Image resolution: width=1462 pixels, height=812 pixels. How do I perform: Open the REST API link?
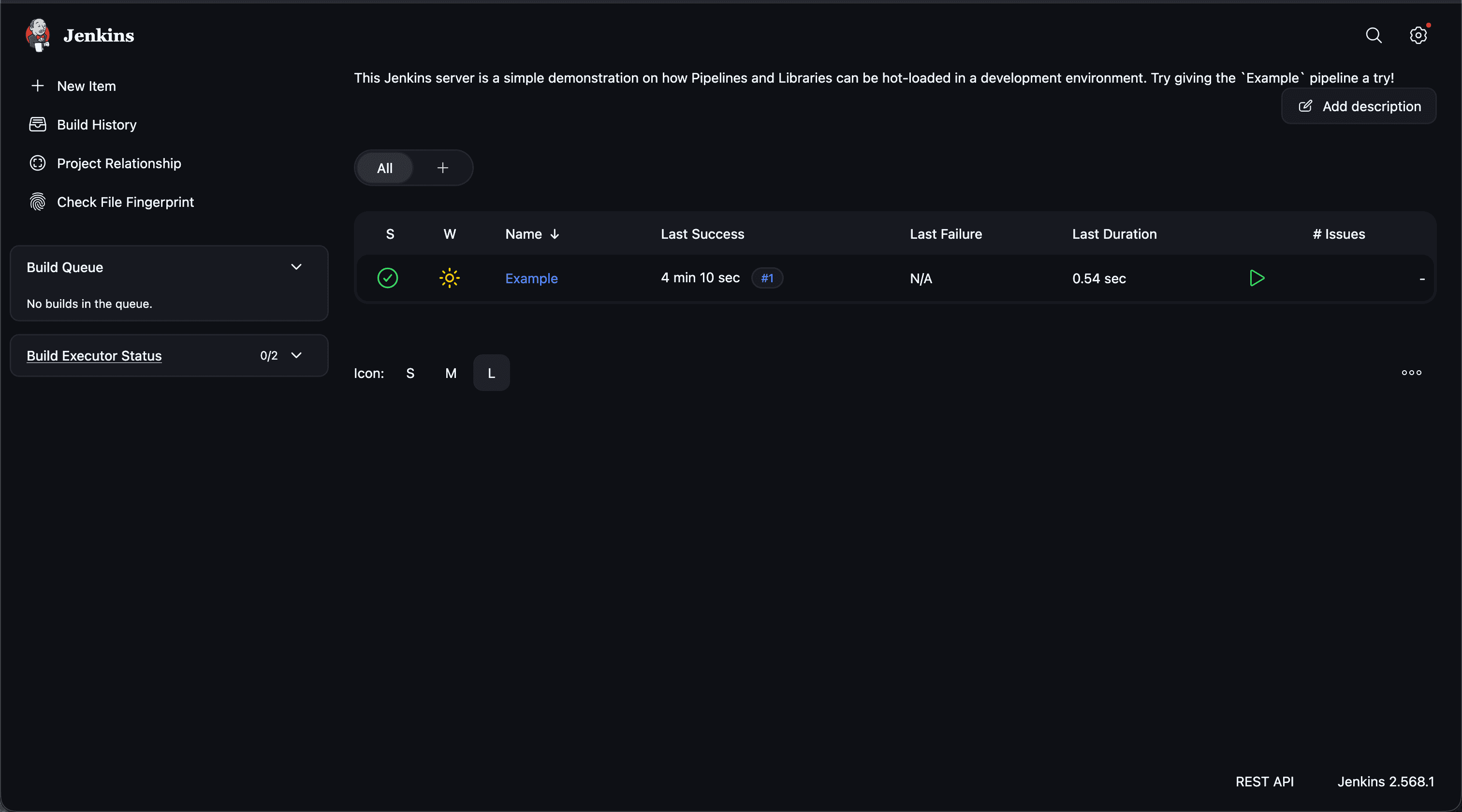(x=1264, y=782)
